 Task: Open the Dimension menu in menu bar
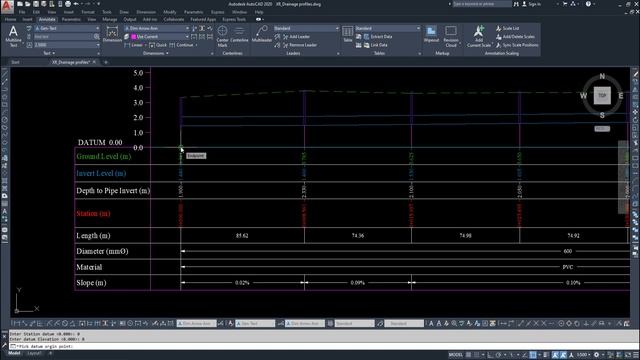146,12
